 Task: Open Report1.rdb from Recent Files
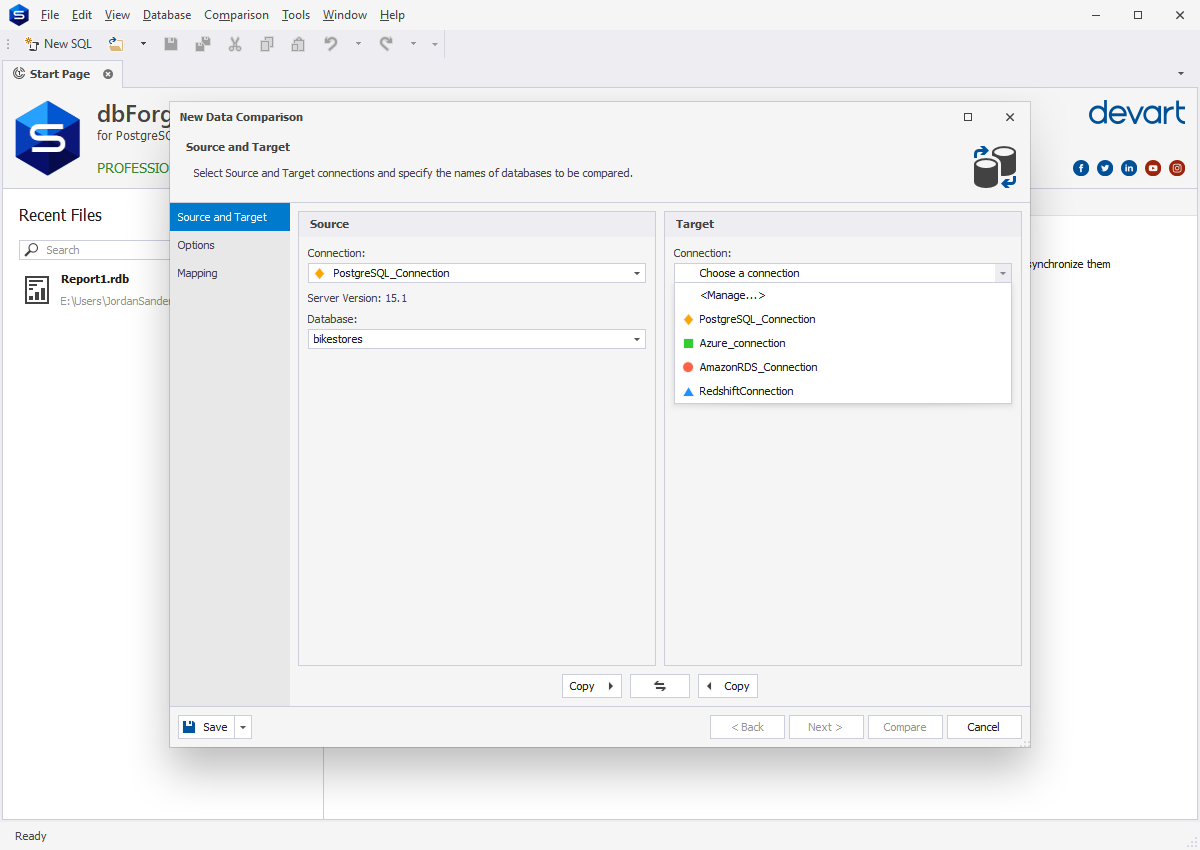pos(95,279)
